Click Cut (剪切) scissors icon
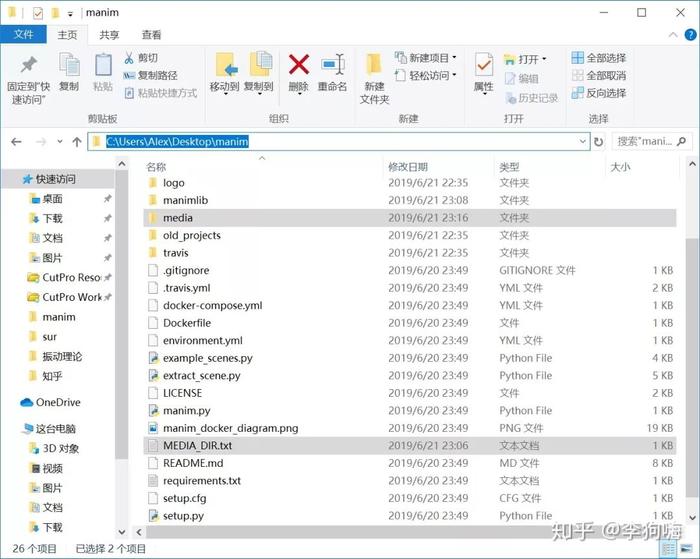The image size is (700, 559). [129, 58]
